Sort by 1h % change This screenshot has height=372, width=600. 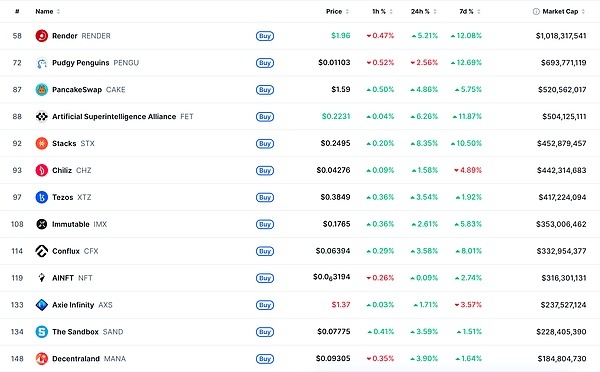[382, 11]
